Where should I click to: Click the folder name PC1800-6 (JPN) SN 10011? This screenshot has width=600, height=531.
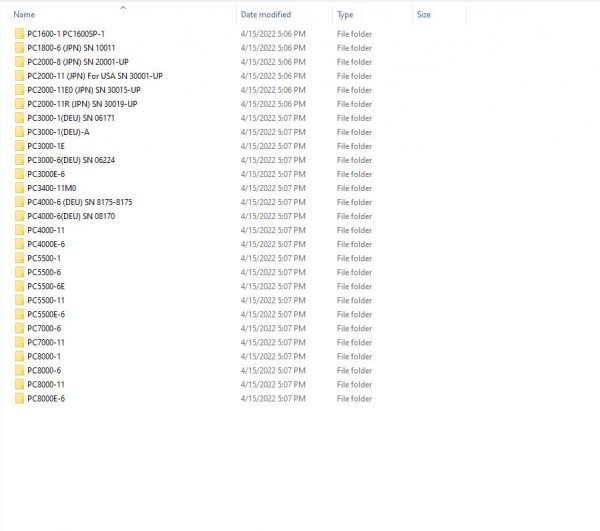pyautogui.click(x=71, y=48)
